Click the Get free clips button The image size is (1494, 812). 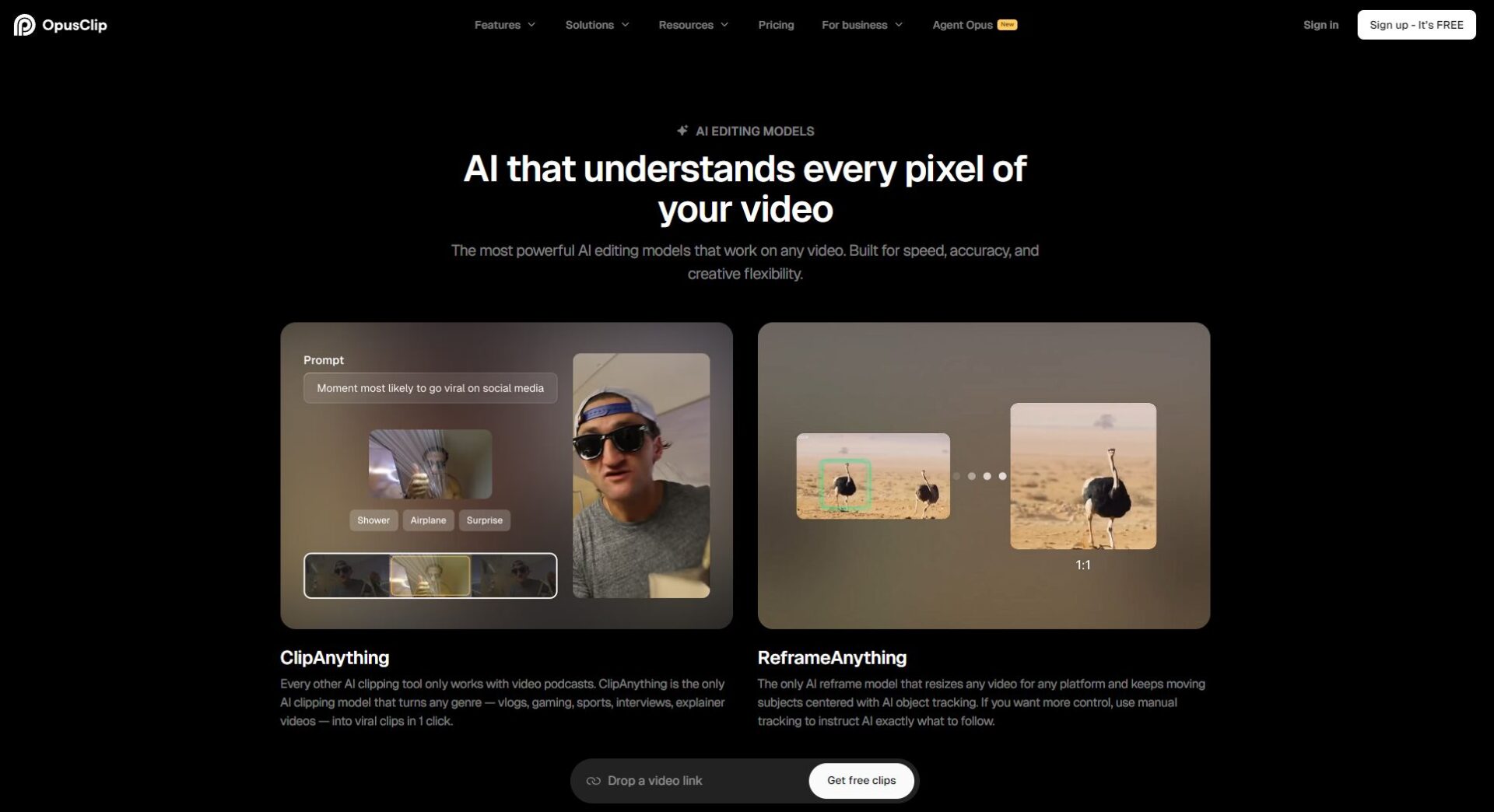[x=861, y=781]
